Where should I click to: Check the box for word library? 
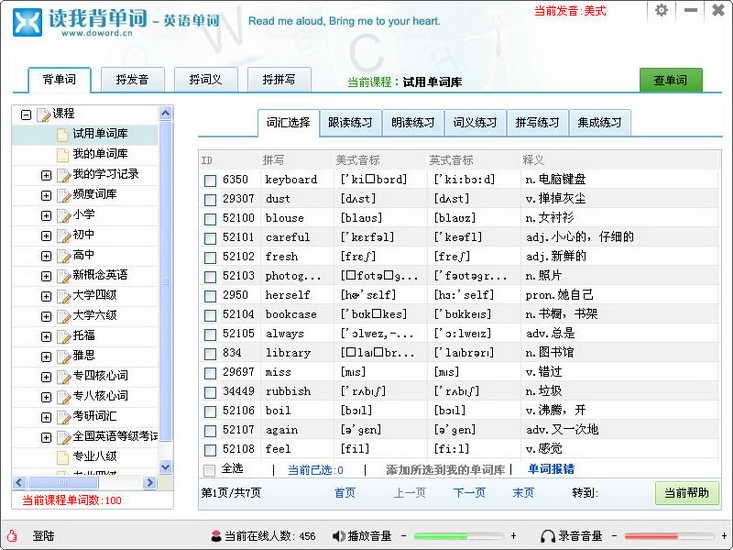point(210,354)
